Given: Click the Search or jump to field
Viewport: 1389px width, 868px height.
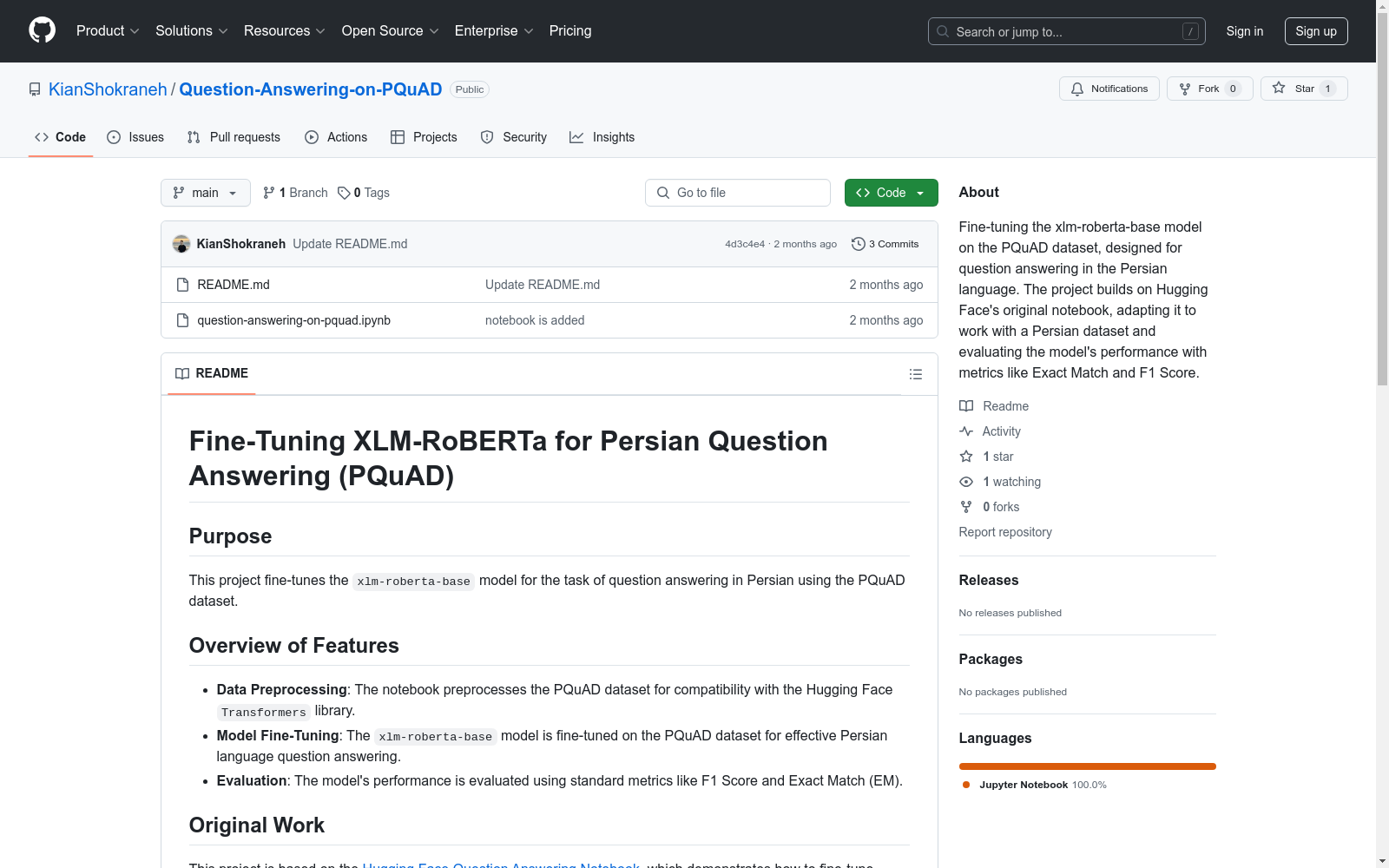Looking at the screenshot, I should click(1067, 31).
